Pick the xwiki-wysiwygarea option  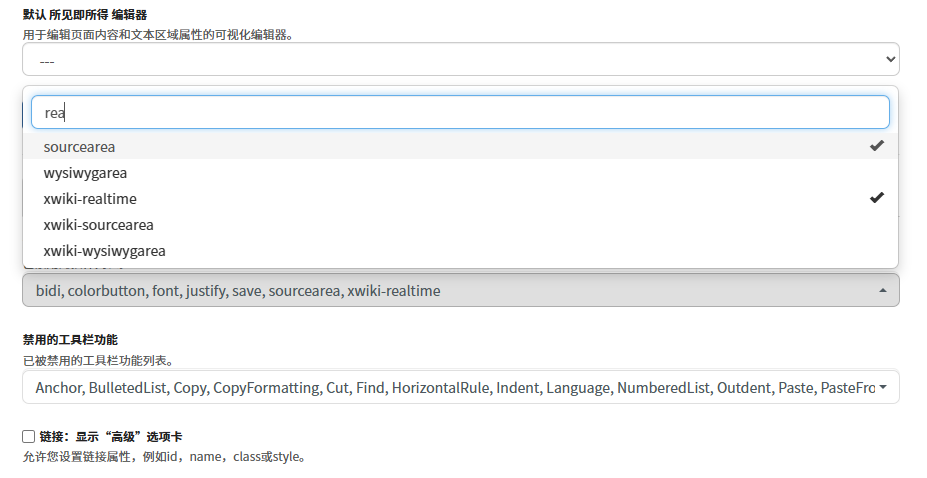pyautogui.click(x=104, y=251)
